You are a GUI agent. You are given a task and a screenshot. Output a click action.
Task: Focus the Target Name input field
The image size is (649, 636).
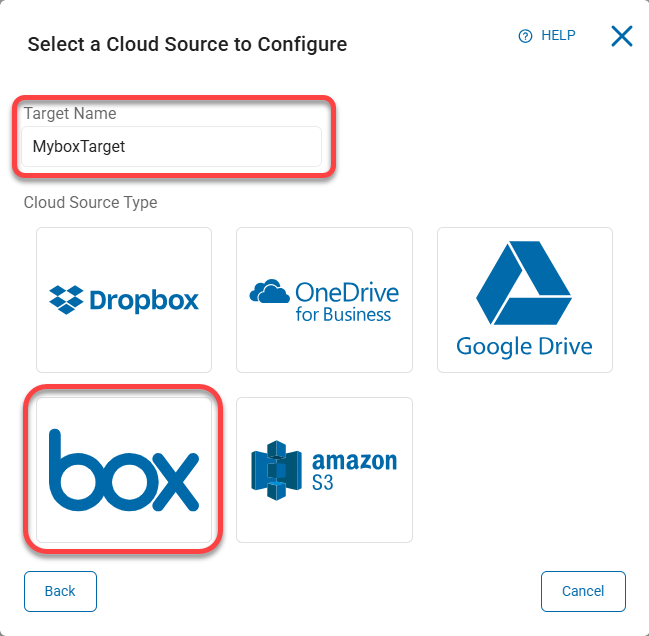172,146
